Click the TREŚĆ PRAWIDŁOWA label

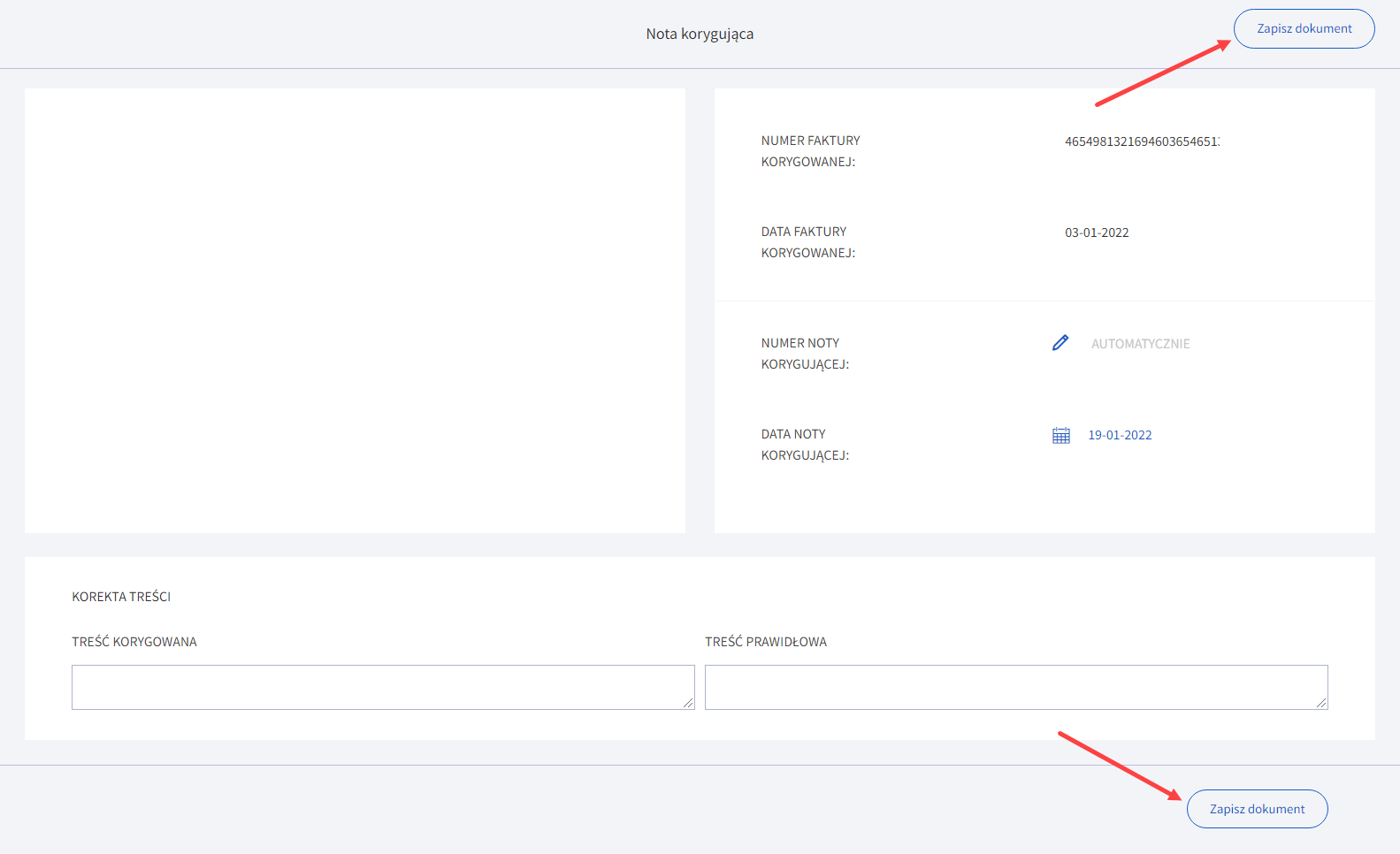[x=766, y=642]
